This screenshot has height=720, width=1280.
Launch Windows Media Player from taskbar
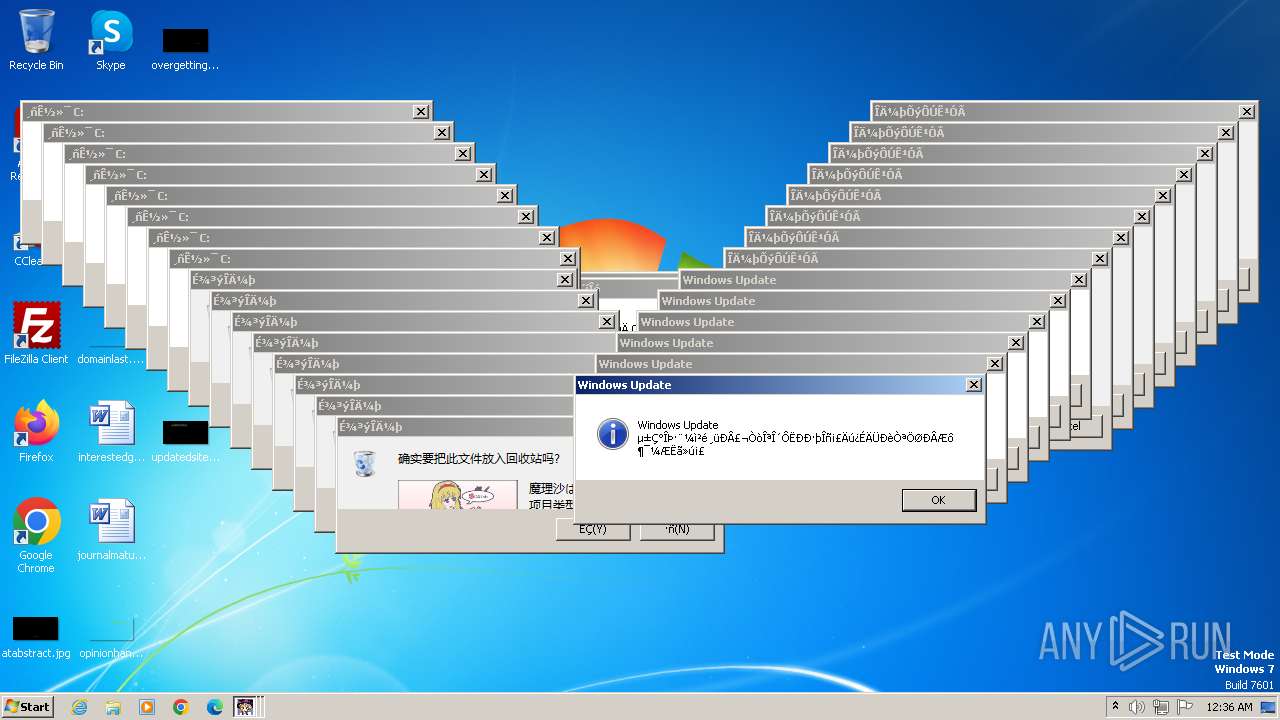click(x=147, y=707)
